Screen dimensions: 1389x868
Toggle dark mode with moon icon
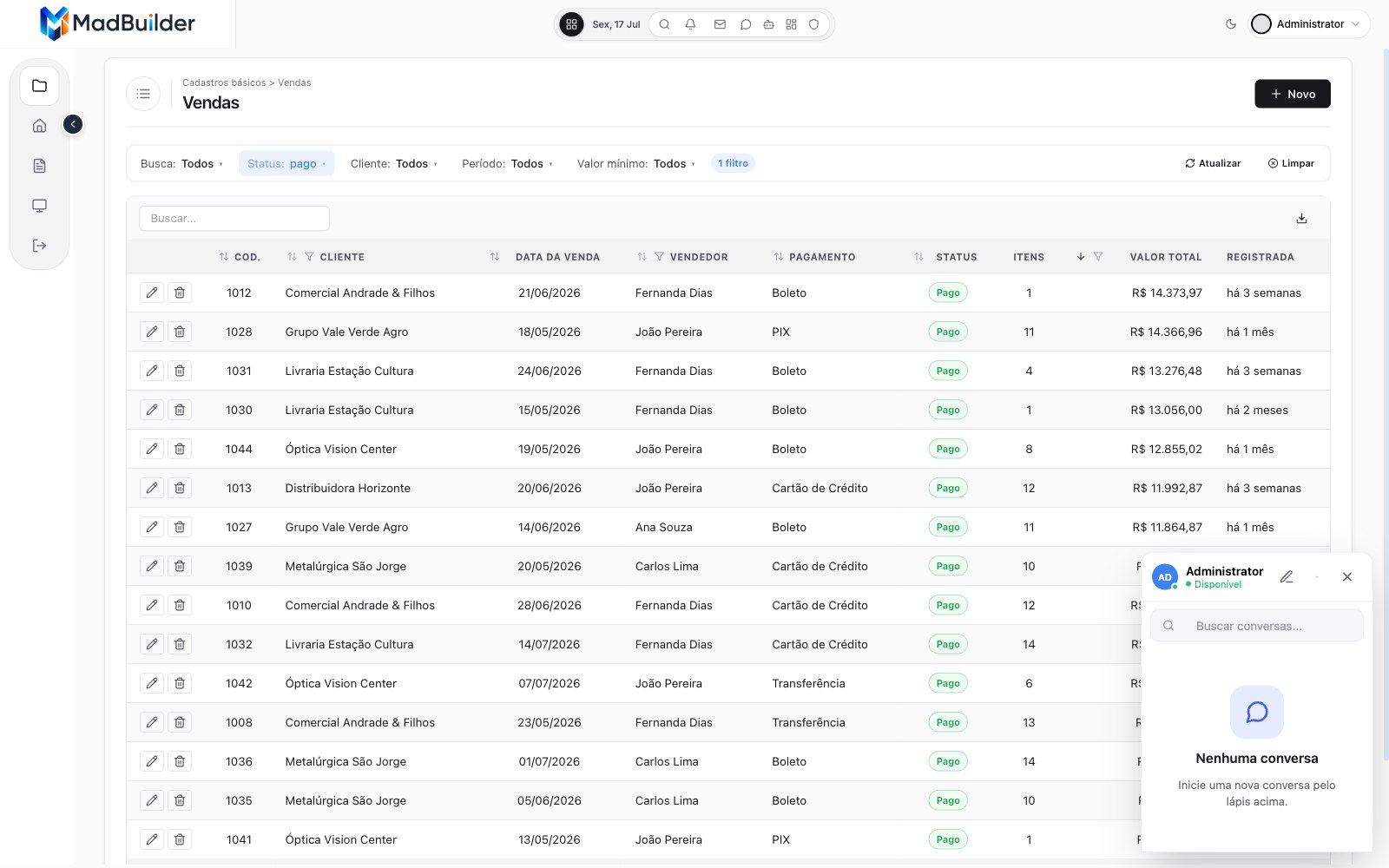[1230, 24]
